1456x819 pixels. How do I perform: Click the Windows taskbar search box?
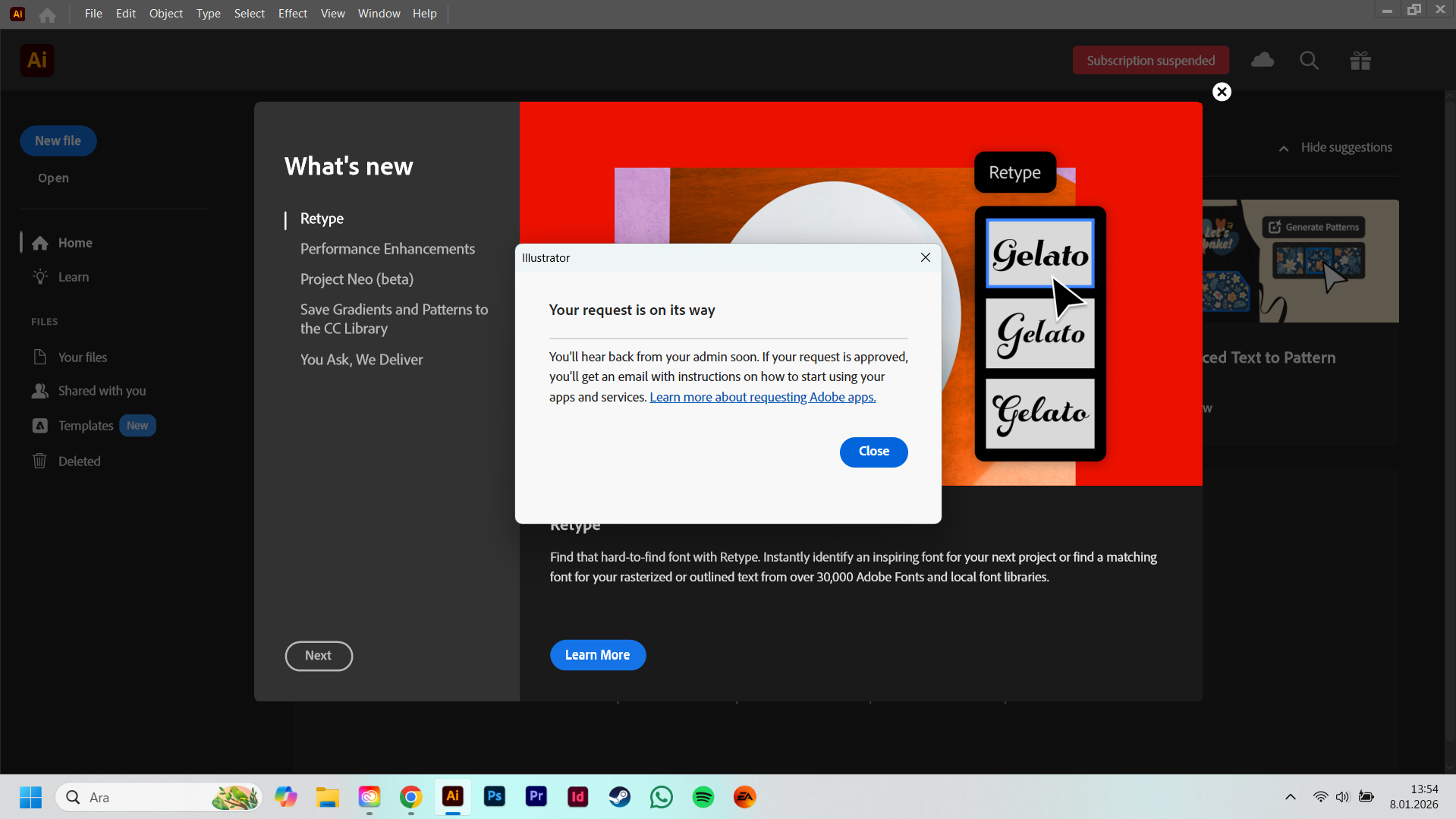[159, 797]
